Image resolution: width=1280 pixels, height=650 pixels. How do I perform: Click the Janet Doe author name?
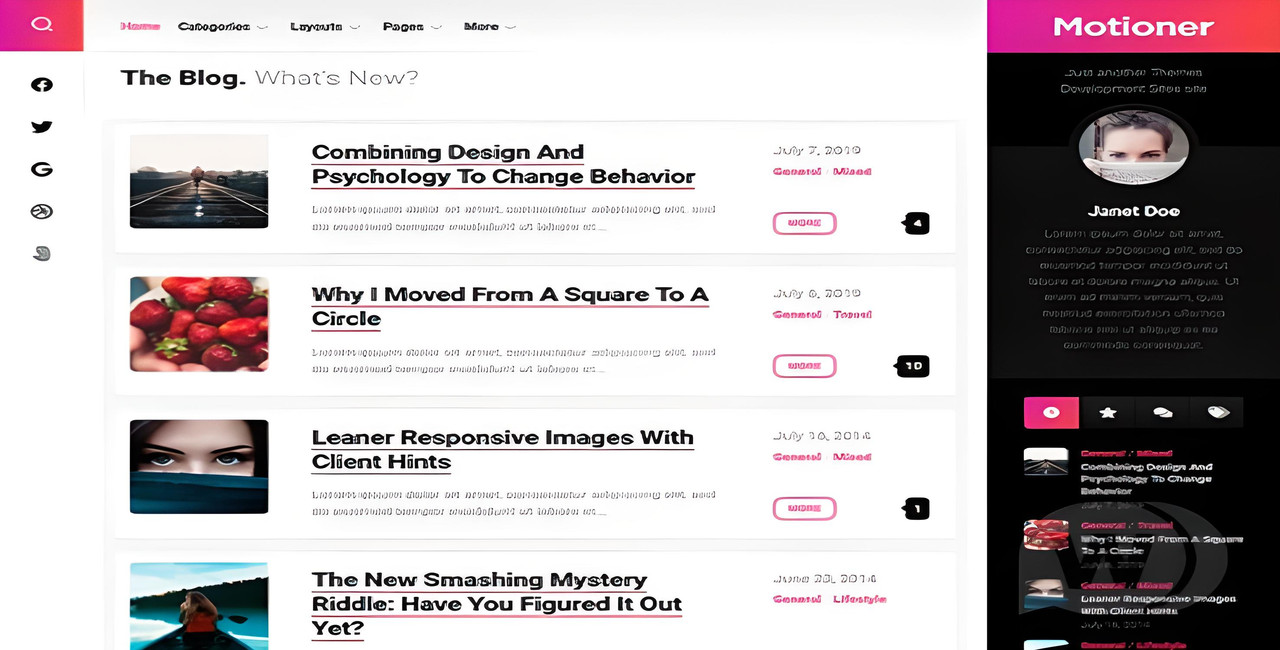tap(1134, 211)
